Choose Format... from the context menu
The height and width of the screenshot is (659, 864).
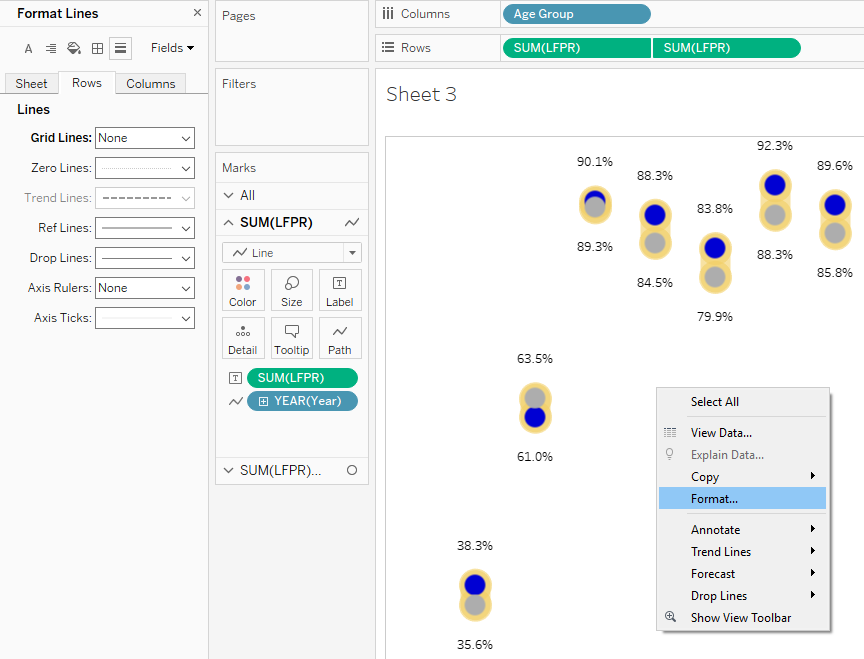pyautogui.click(x=714, y=498)
